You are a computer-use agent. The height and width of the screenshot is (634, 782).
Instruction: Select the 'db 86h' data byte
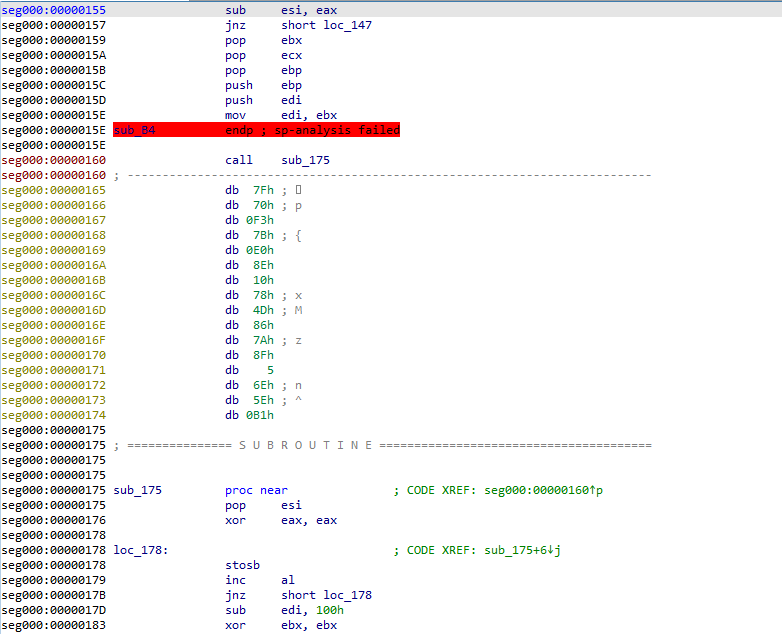pos(249,325)
